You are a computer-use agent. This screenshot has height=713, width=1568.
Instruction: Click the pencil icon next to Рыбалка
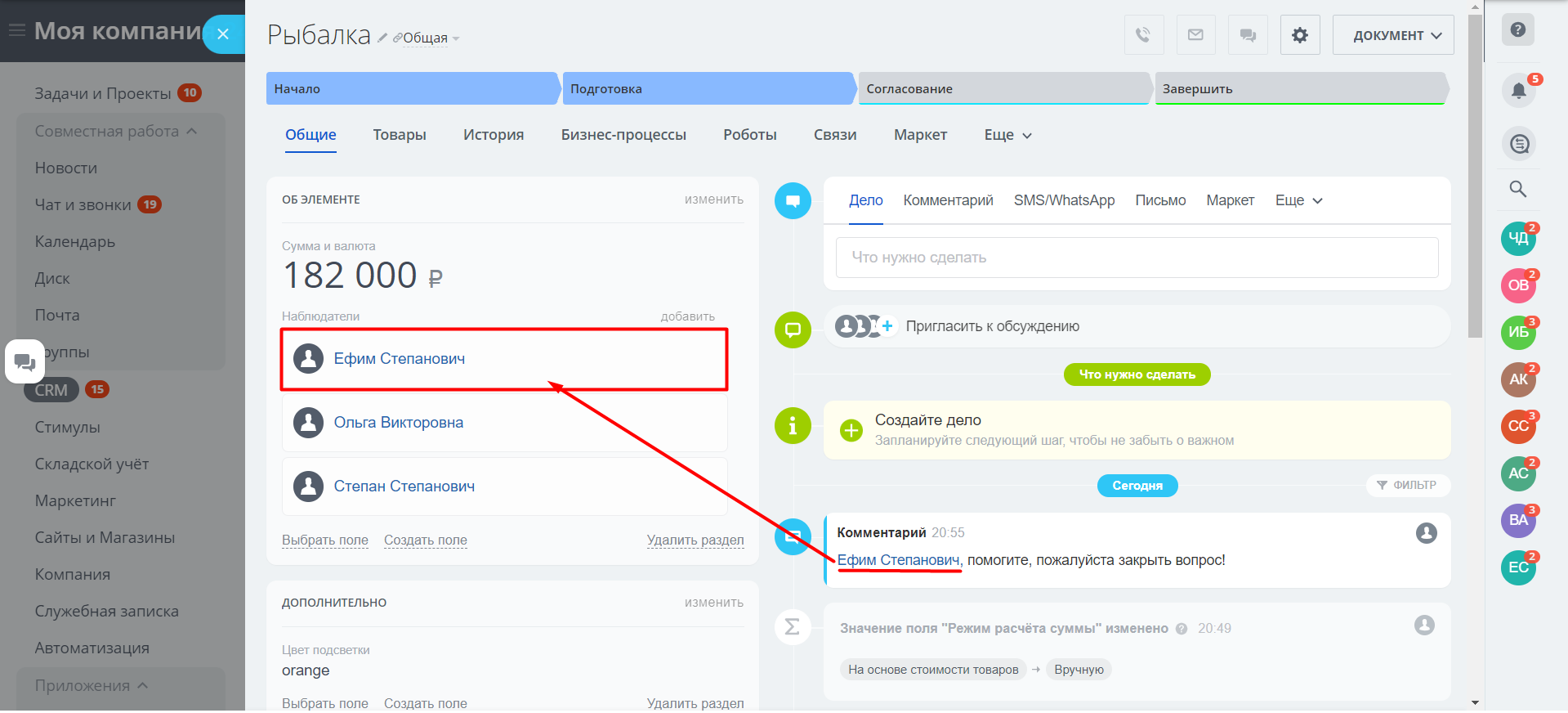tap(382, 38)
